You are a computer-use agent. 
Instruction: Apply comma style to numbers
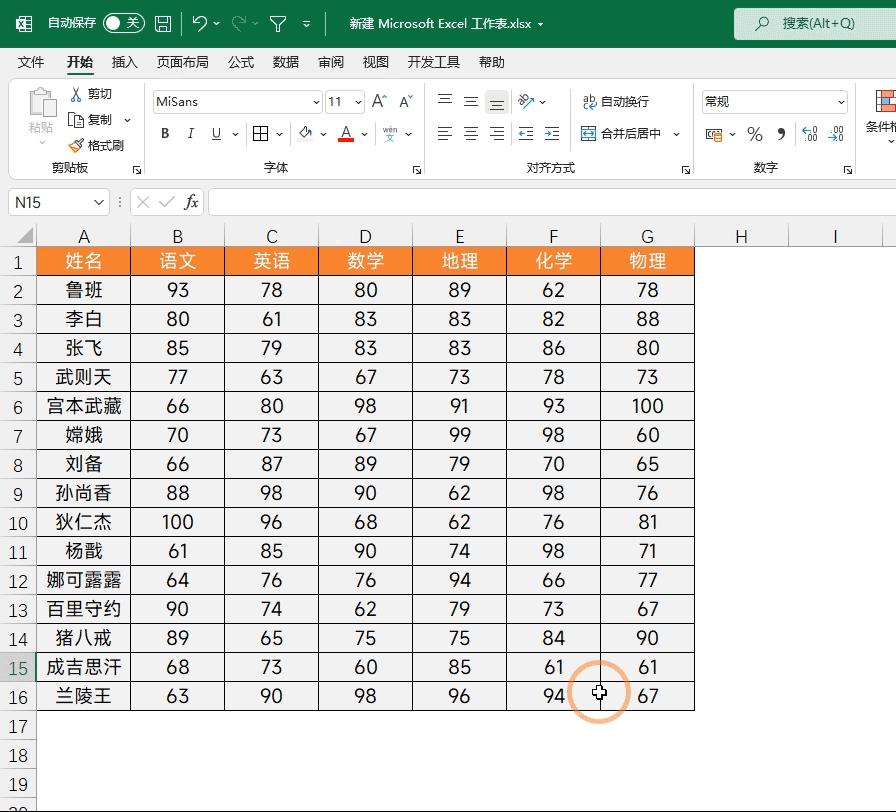click(781, 134)
